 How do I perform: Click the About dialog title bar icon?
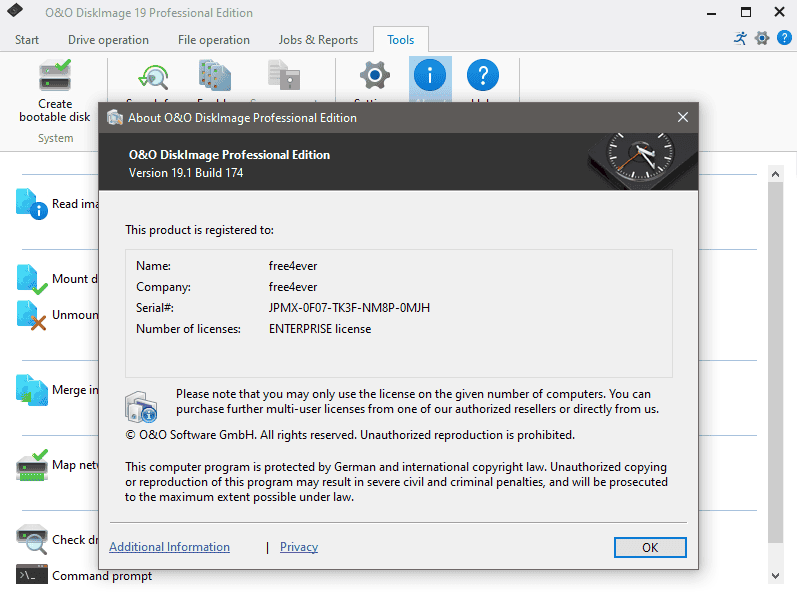pos(115,117)
